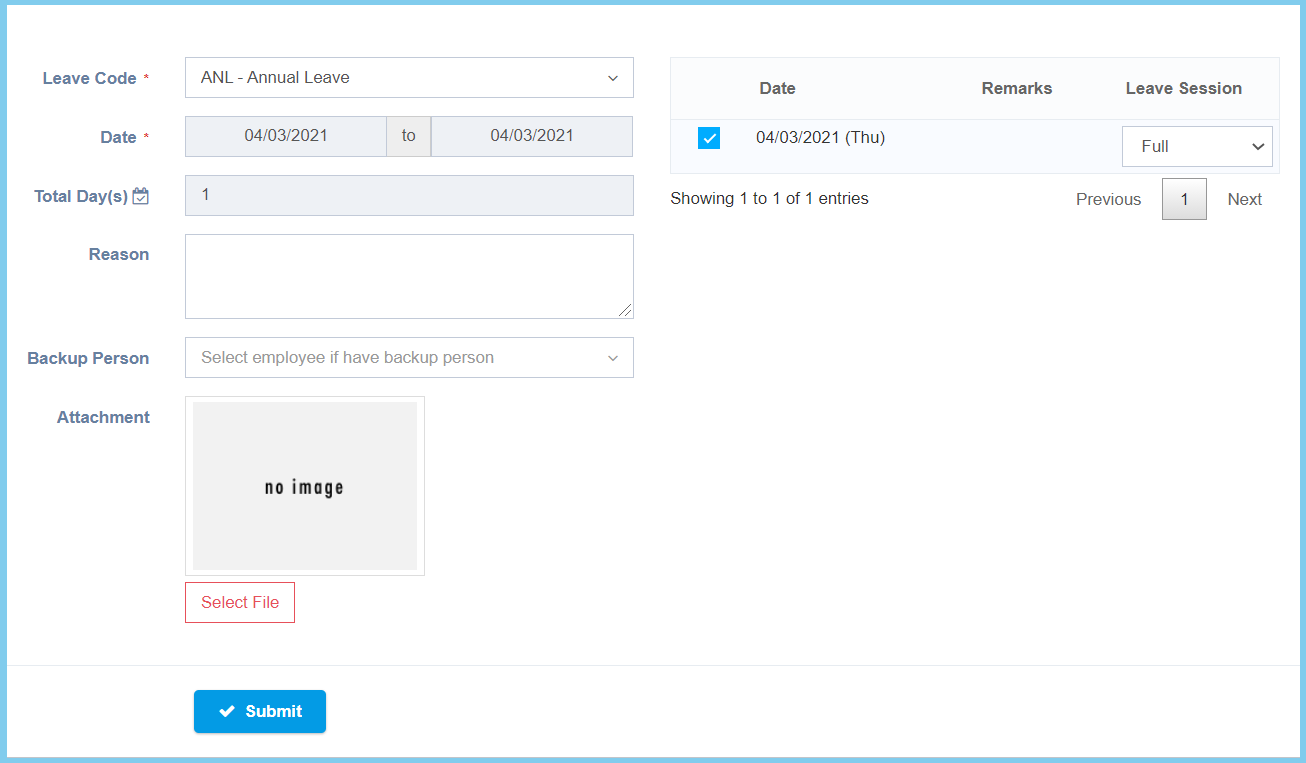Click the Total Day(s) field
1306x763 pixels.
[x=409, y=195]
